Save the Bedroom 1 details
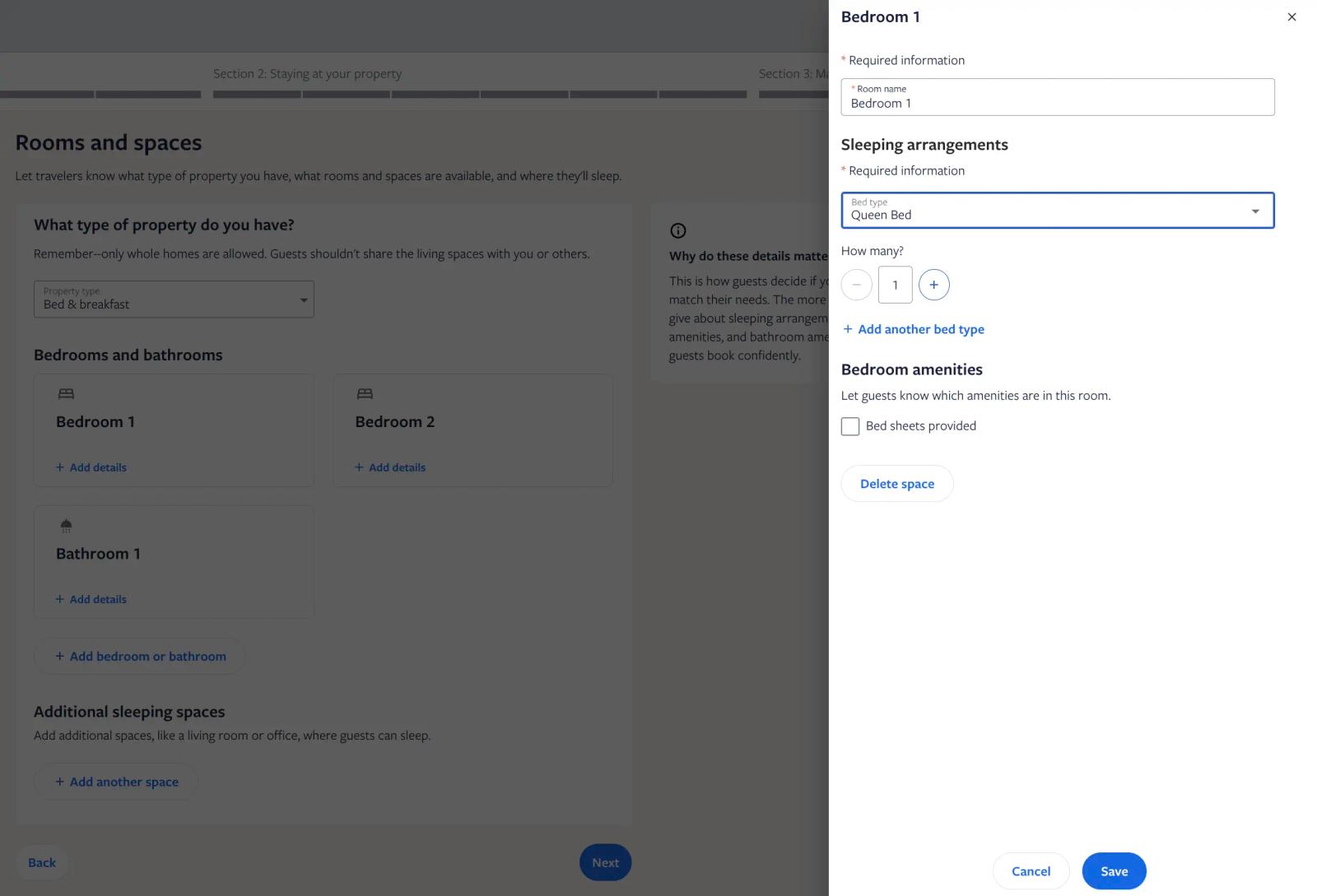Viewport: 1317px width, 896px height. pyautogui.click(x=1114, y=871)
